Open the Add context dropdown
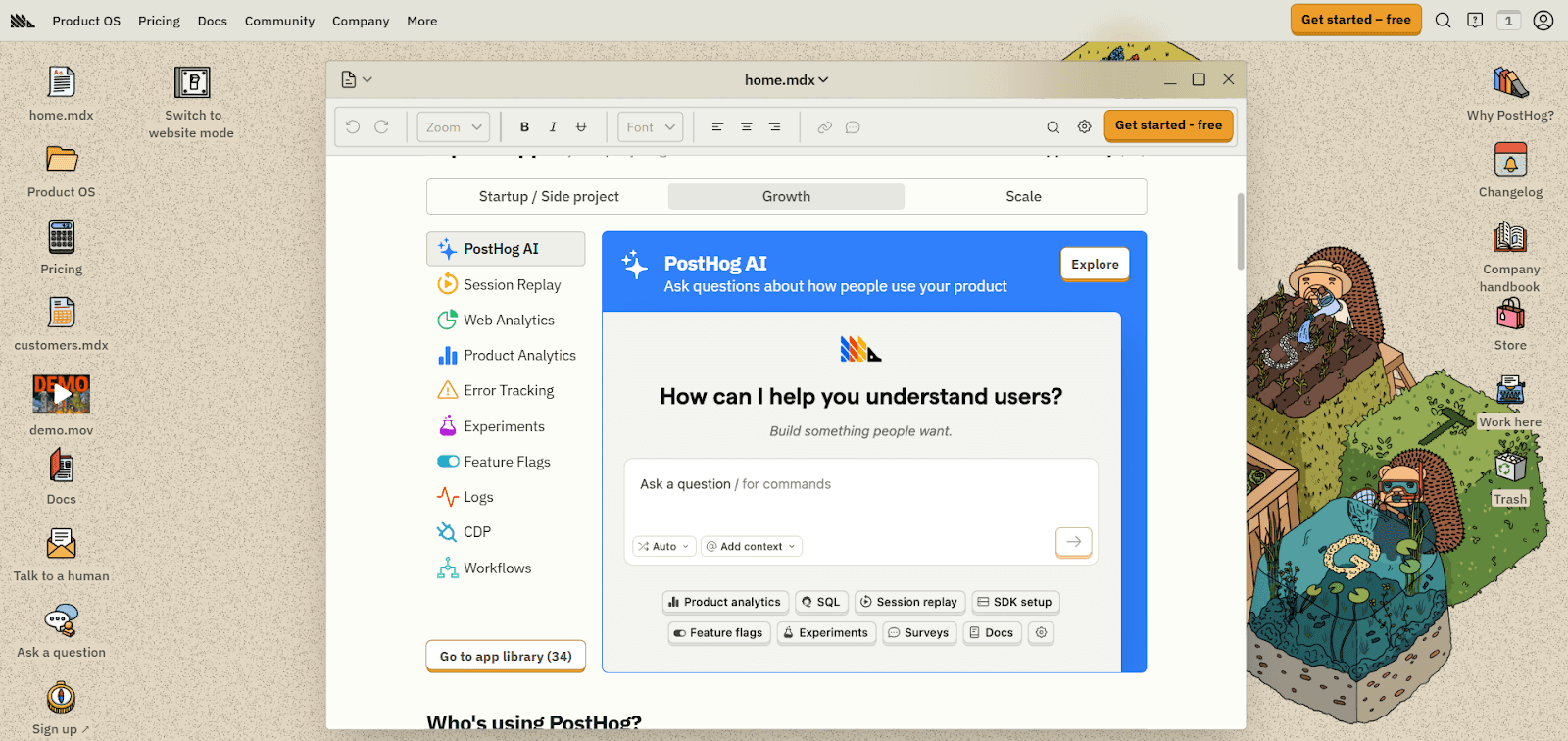The image size is (1568, 741). 752,546
